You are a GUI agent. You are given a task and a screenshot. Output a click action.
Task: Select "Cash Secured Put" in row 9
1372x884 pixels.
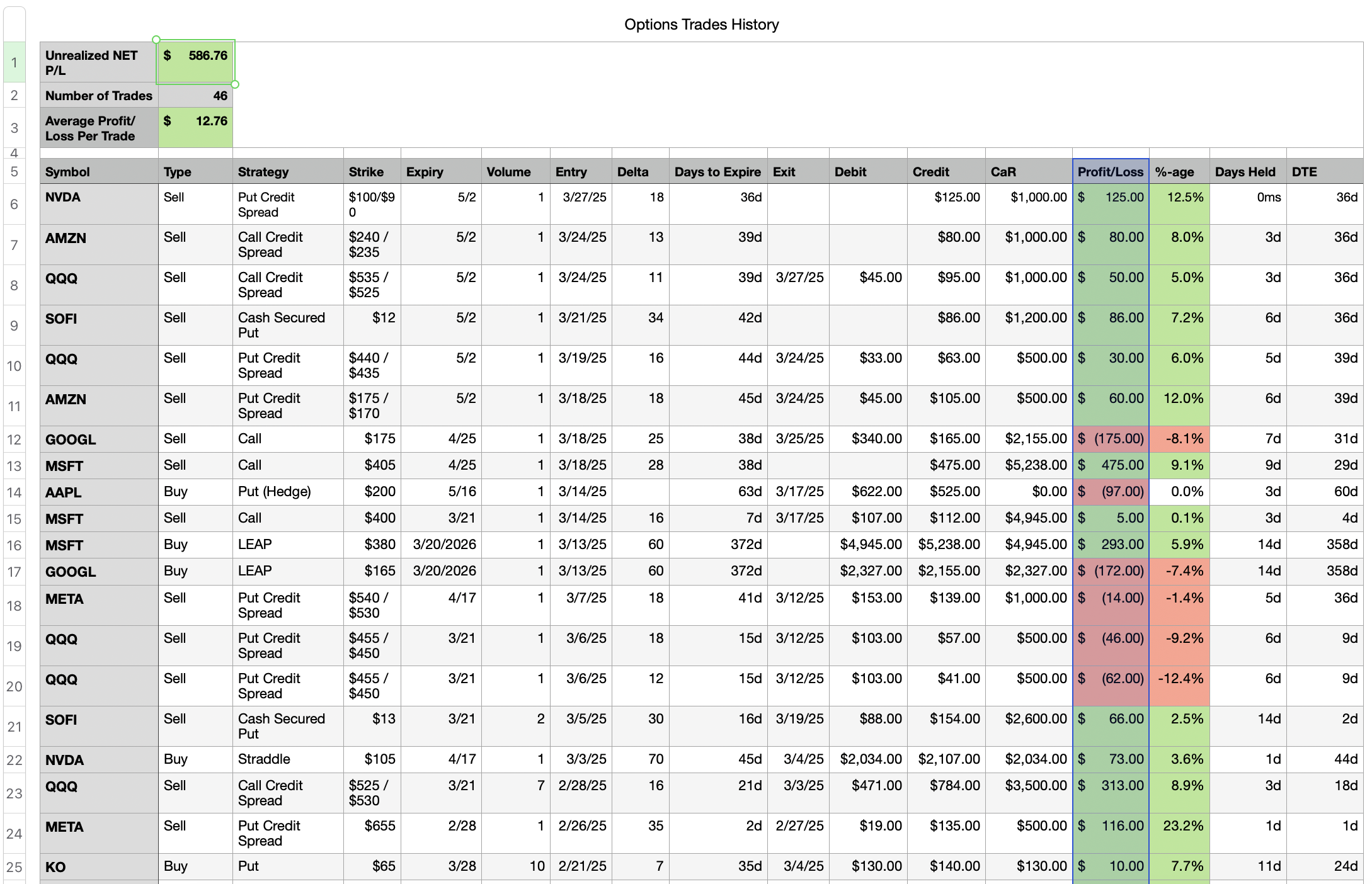pyautogui.click(x=288, y=326)
